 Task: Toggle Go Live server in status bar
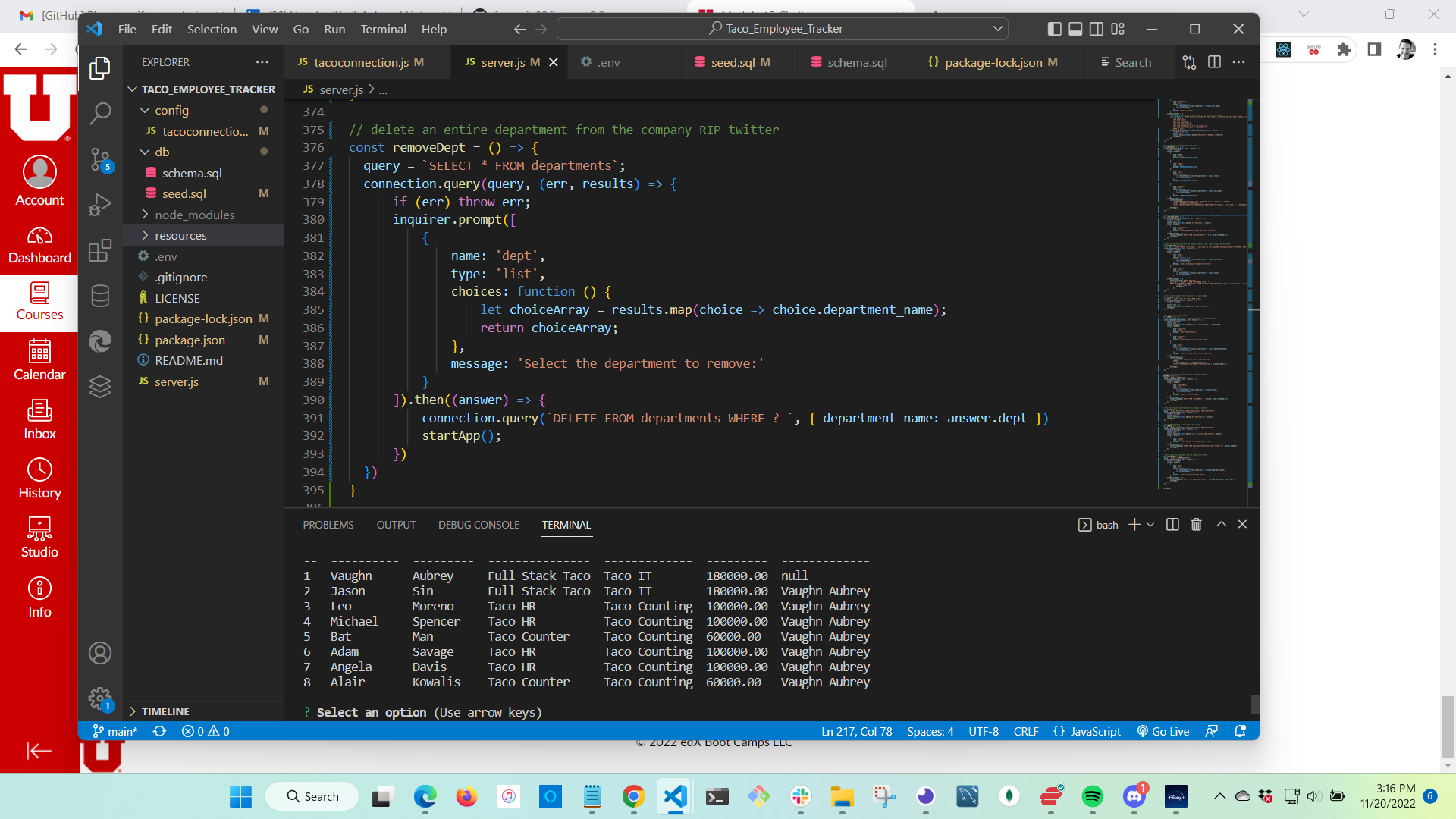pos(1163,731)
